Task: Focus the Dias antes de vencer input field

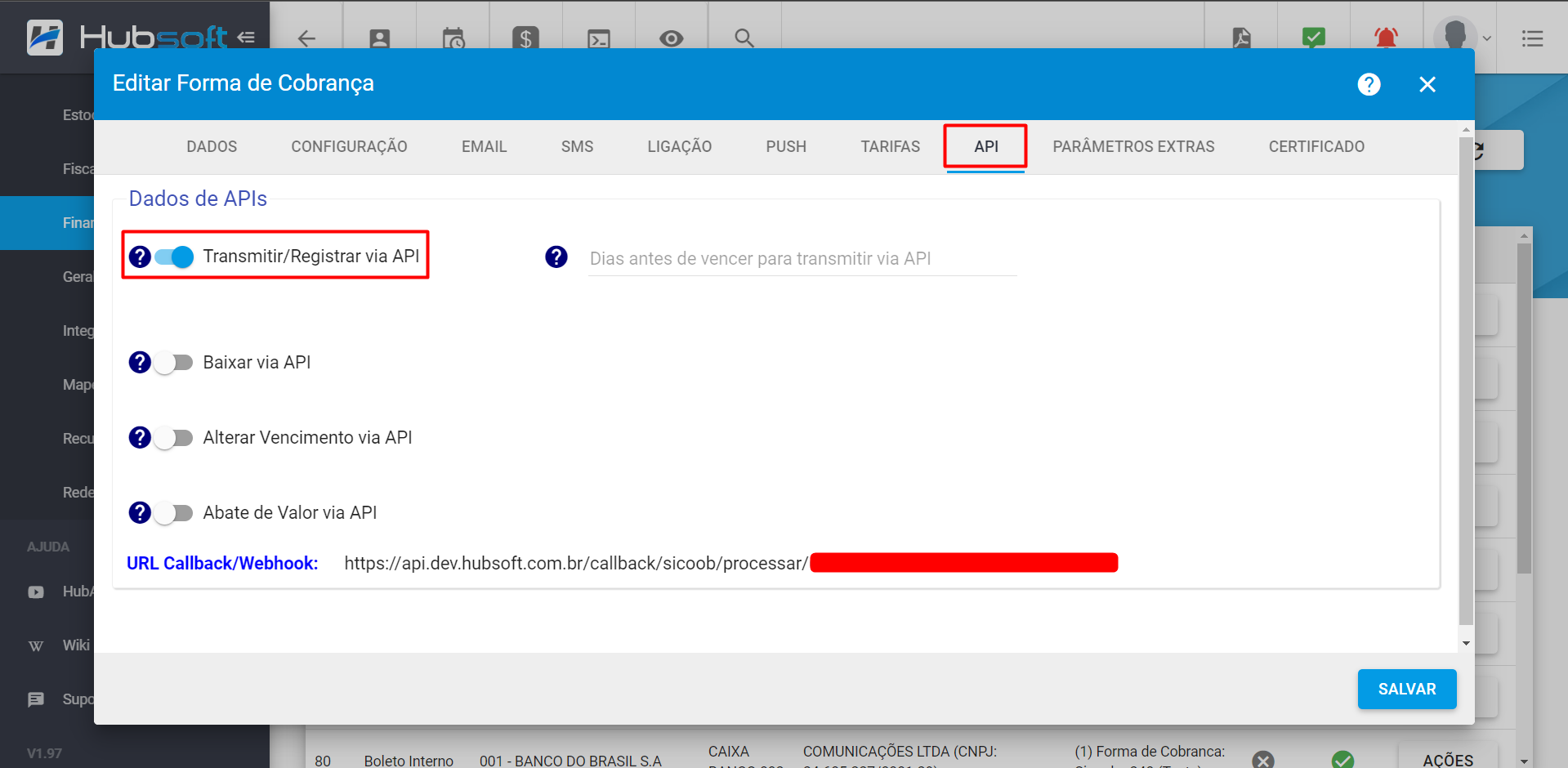Action: tap(802, 258)
